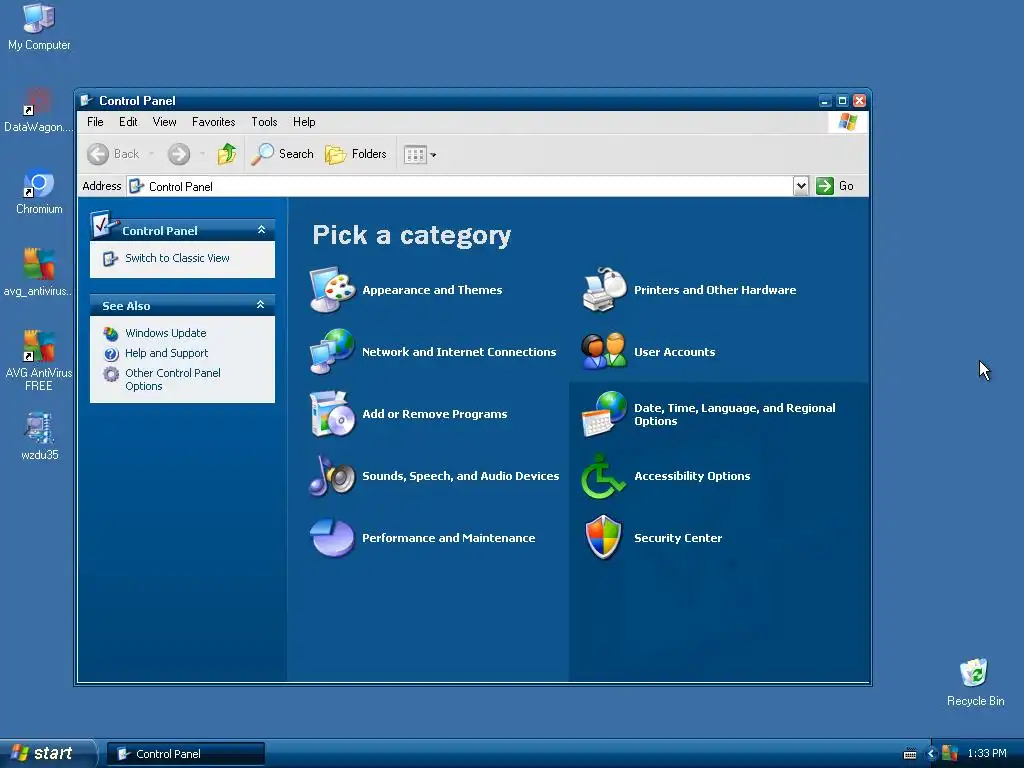The height and width of the screenshot is (768, 1024).
Task: Click the Add or Remove Programs link text
Action: (435, 414)
